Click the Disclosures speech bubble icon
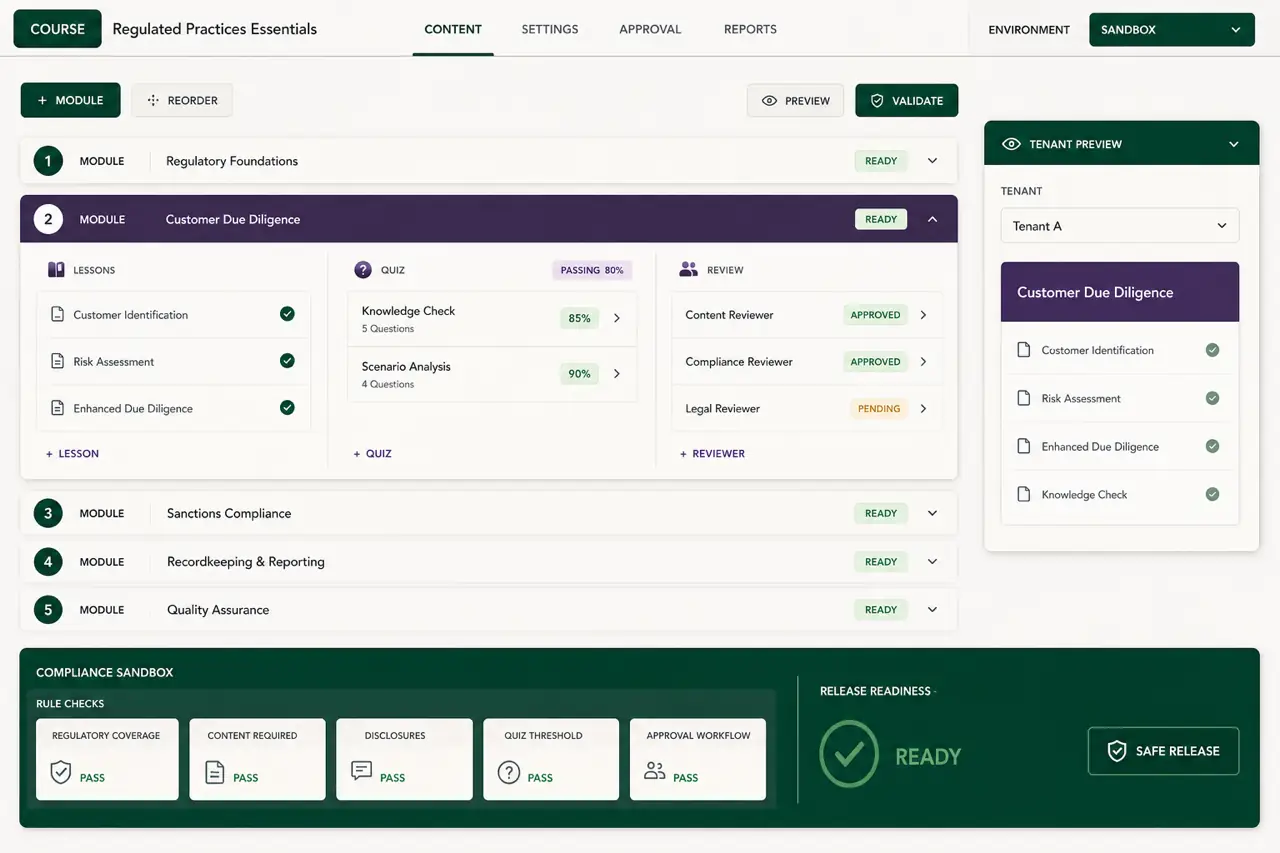The width and height of the screenshot is (1280, 853). click(x=361, y=771)
